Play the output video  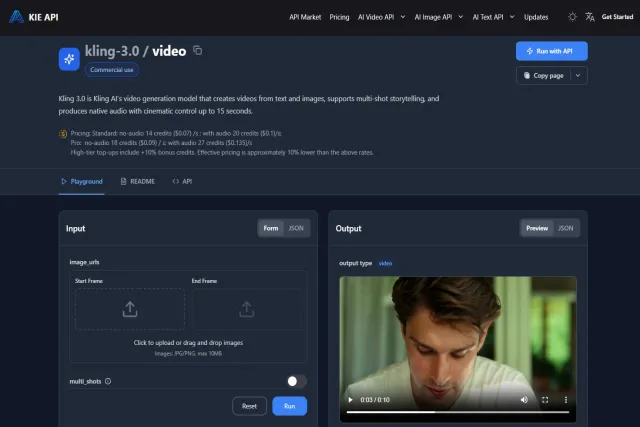click(x=350, y=400)
